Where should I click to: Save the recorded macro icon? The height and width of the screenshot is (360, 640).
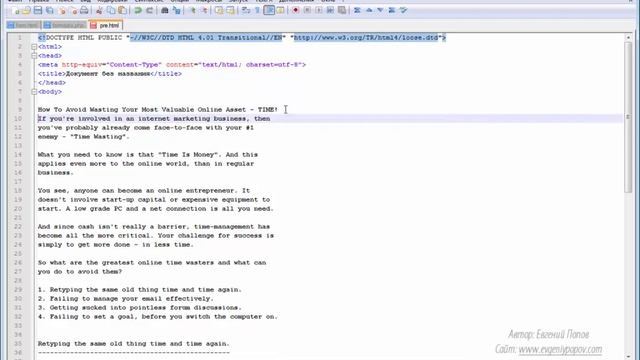[342, 10]
